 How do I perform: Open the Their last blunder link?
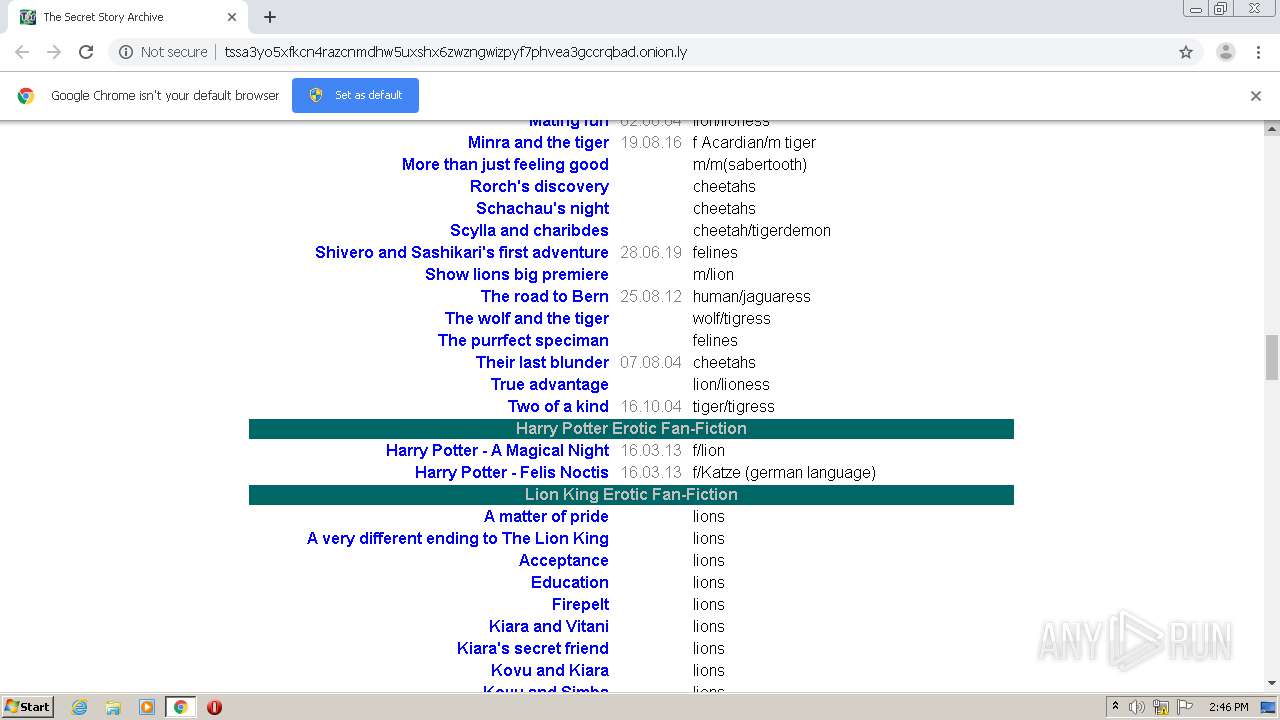[x=542, y=362]
